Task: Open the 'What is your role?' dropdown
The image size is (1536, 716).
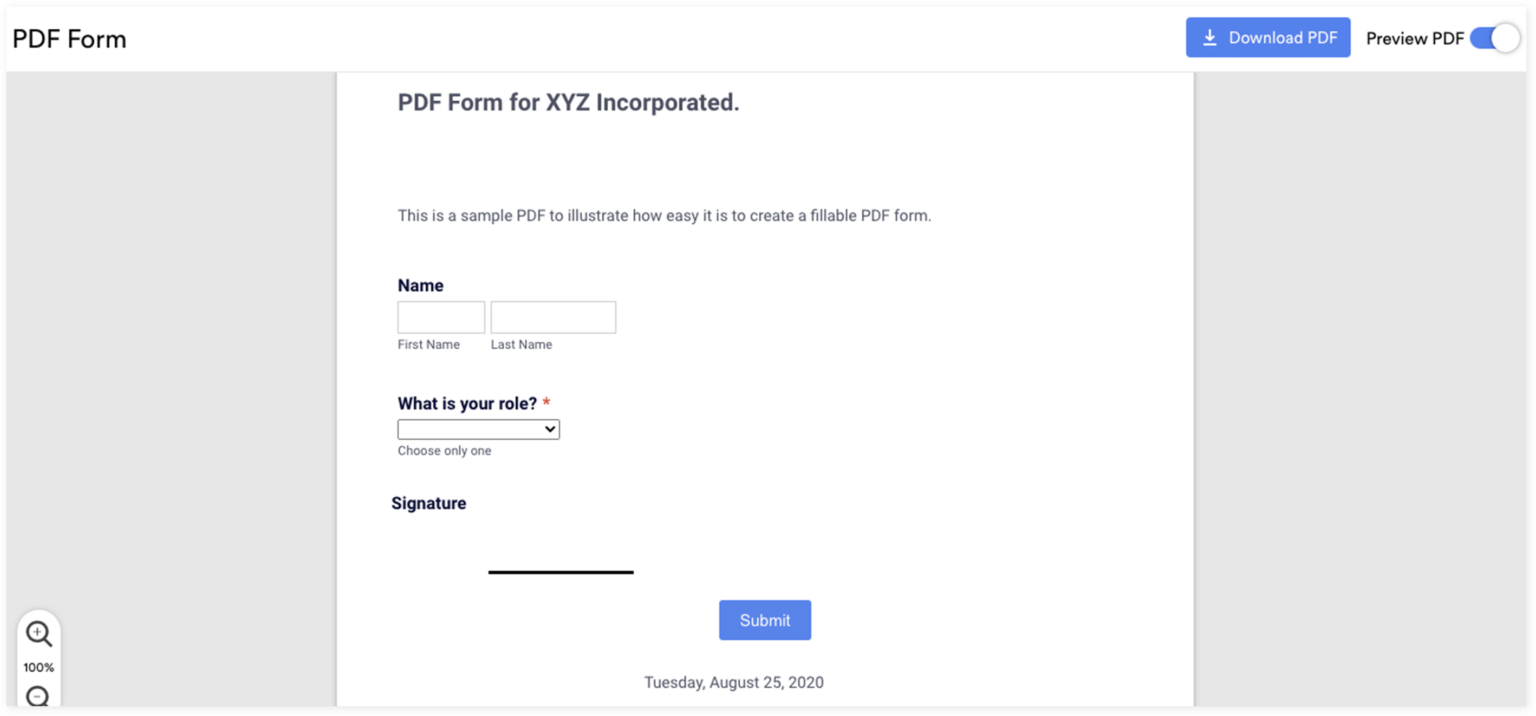Action: pos(478,428)
